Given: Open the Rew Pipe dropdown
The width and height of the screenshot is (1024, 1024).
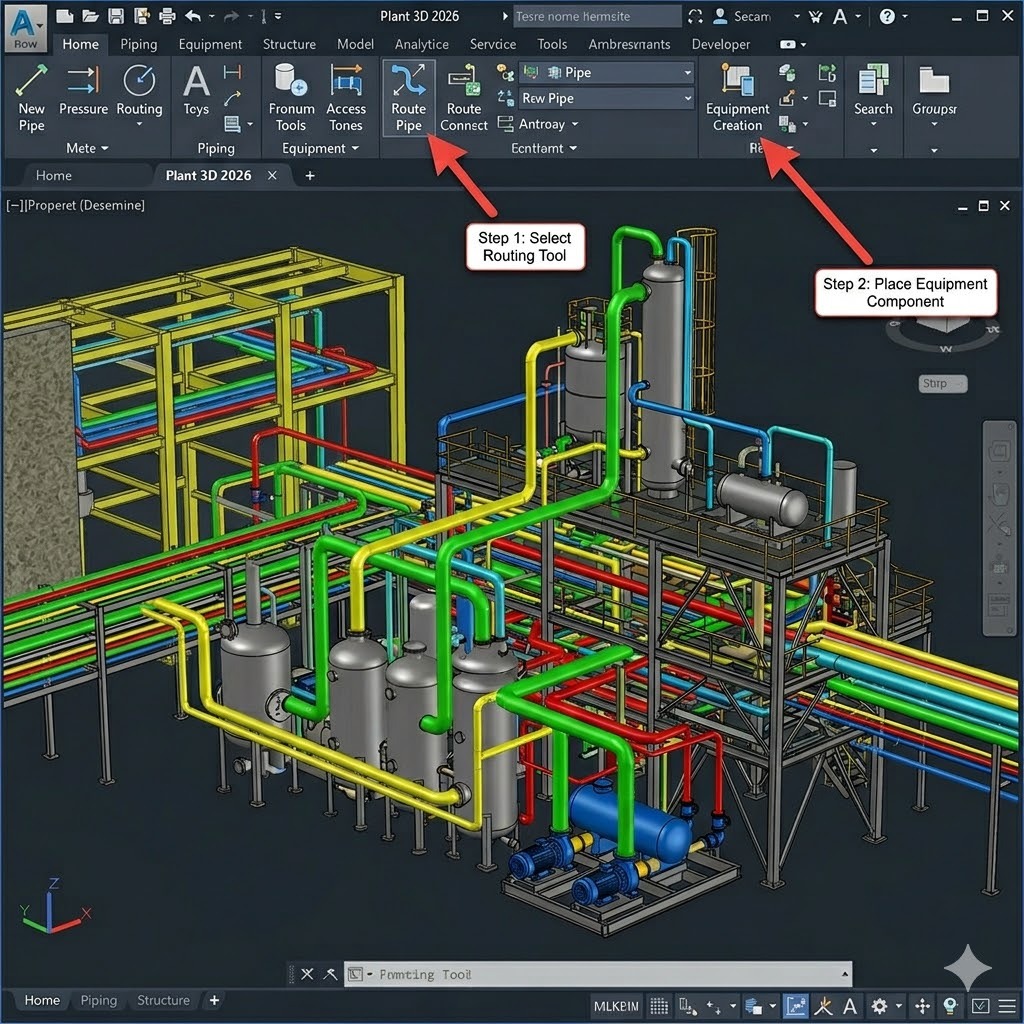Looking at the screenshot, I should (606, 99).
